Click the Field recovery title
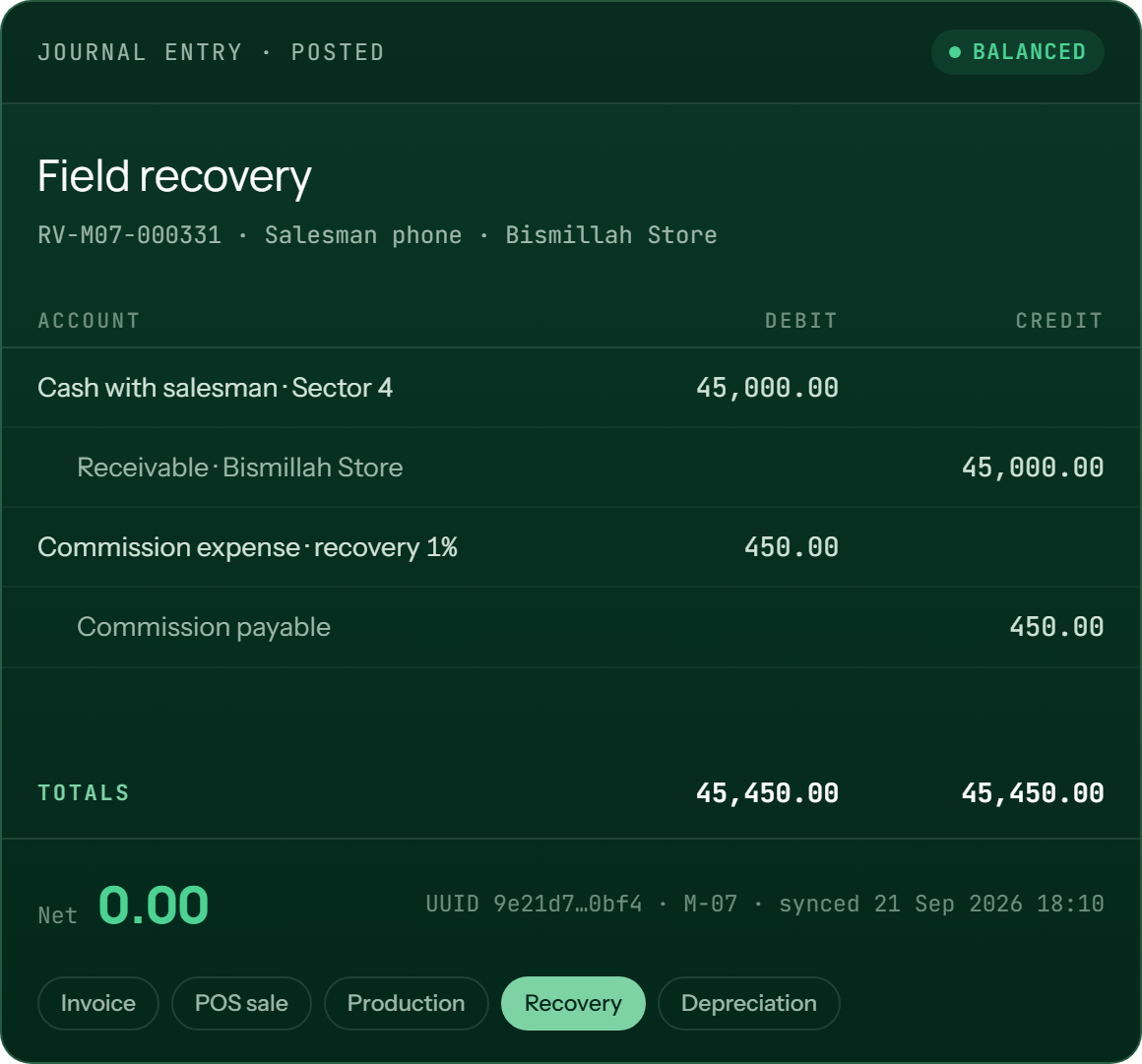Image resolution: width=1142 pixels, height=1064 pixels. (x=174, y=177)
